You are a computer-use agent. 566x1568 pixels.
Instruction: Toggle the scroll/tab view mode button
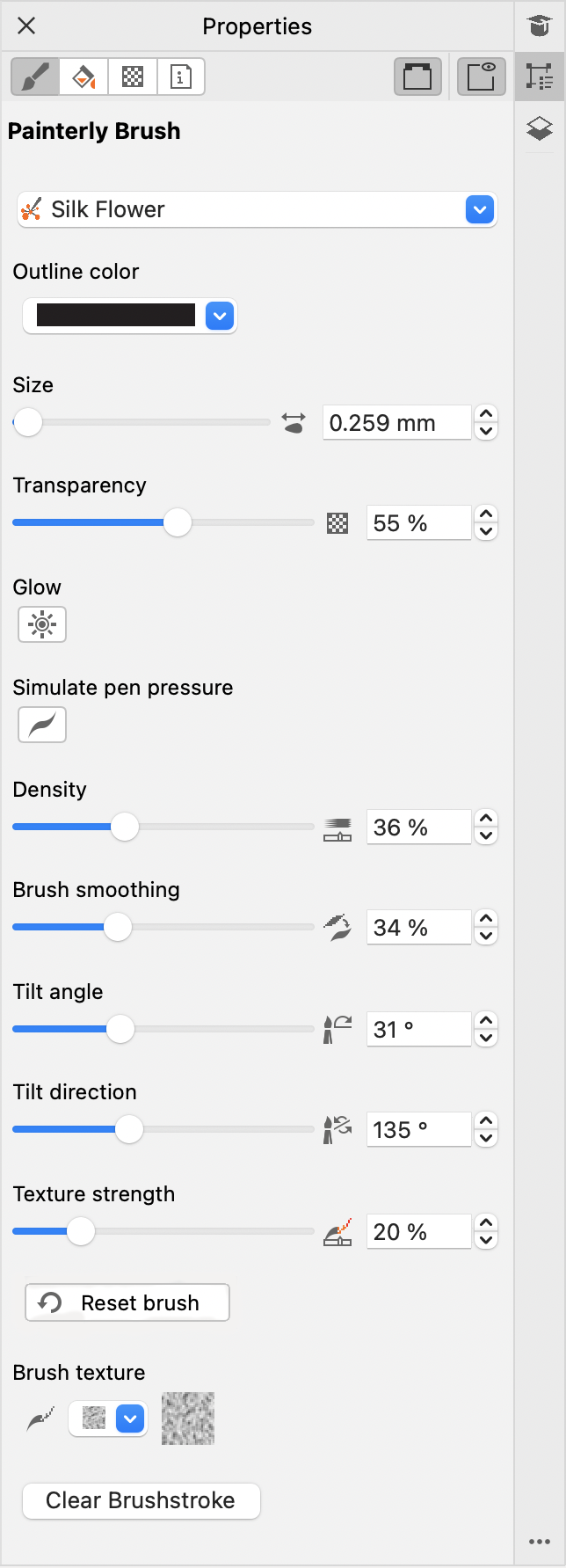[x=417, y=77]
